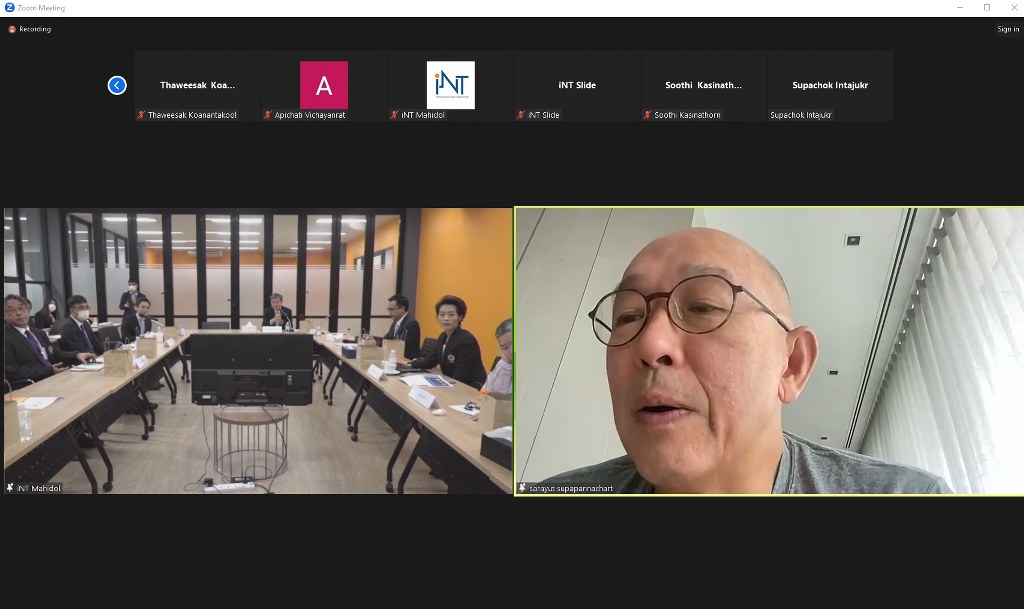The image size is (1024, 609).
Task: Click pin icon on iNT Mahidol room video
Action: click(x=11, y=488)
